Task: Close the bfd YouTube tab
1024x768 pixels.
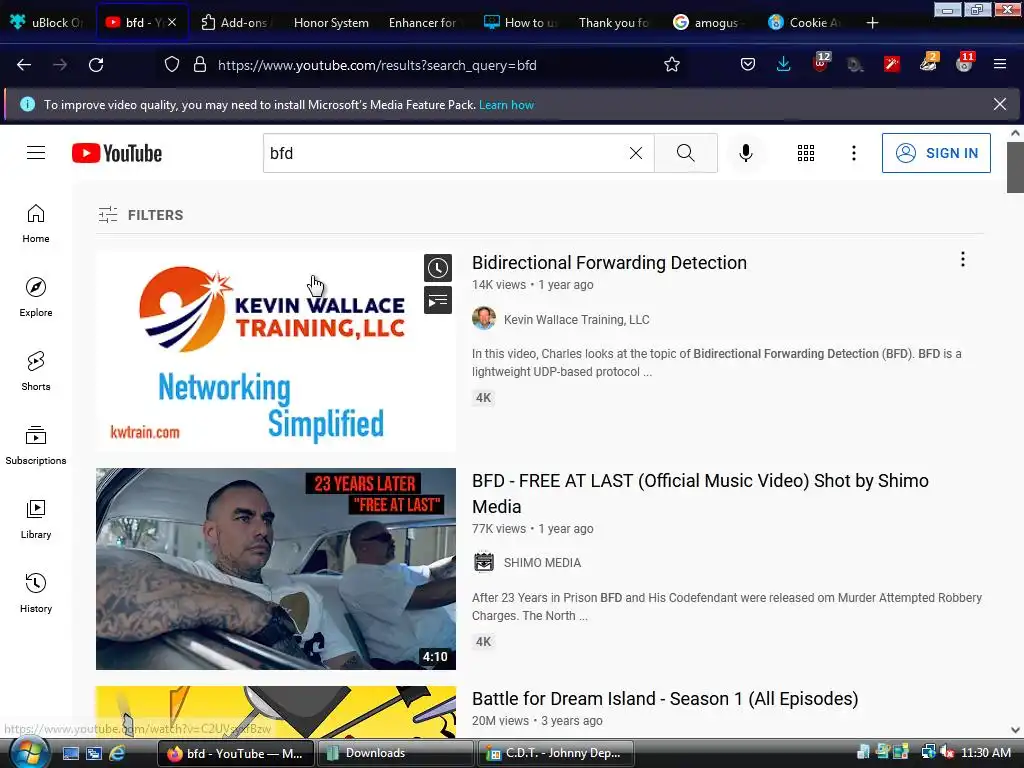Action: (x=172, y=22)
